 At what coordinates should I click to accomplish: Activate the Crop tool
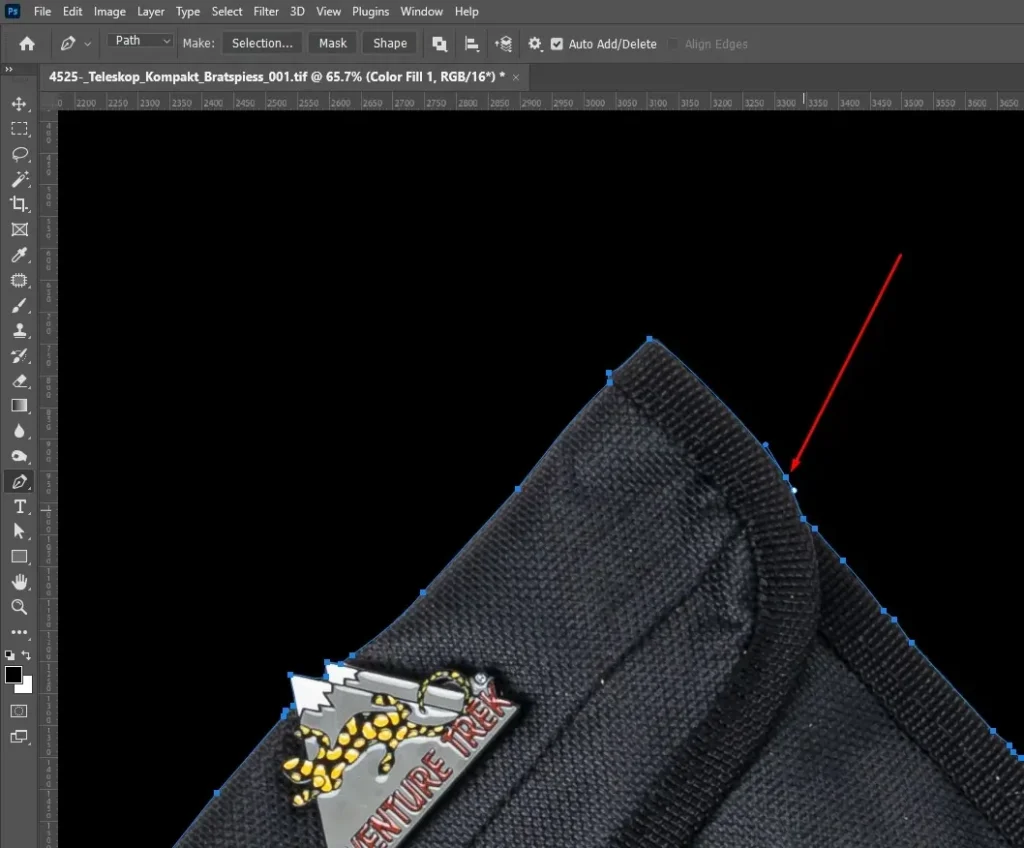[18, 204]
